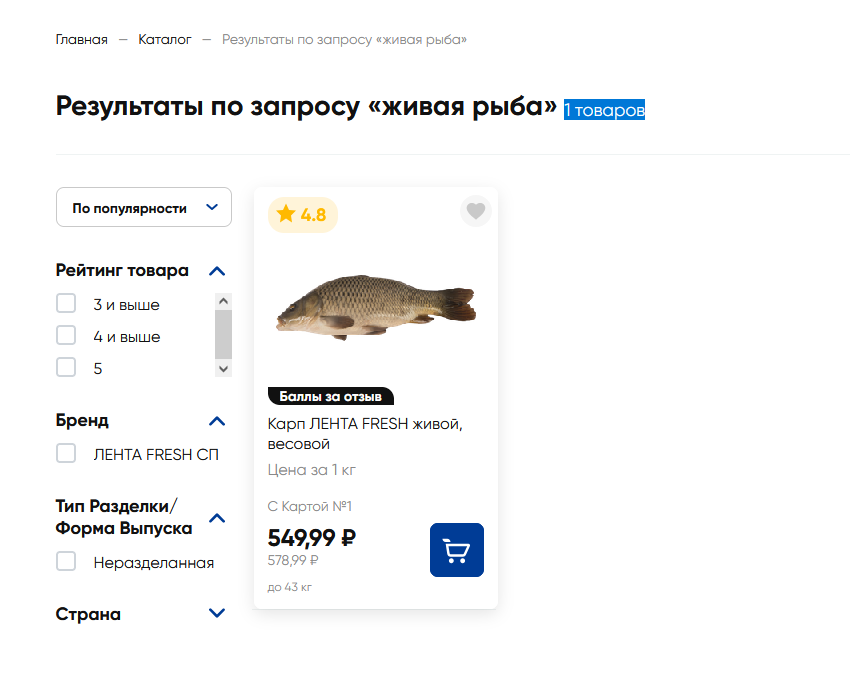The width and height of the screenshot is (850, 686).
Task: Click the carp product image
Action: (x=375, y=307)
